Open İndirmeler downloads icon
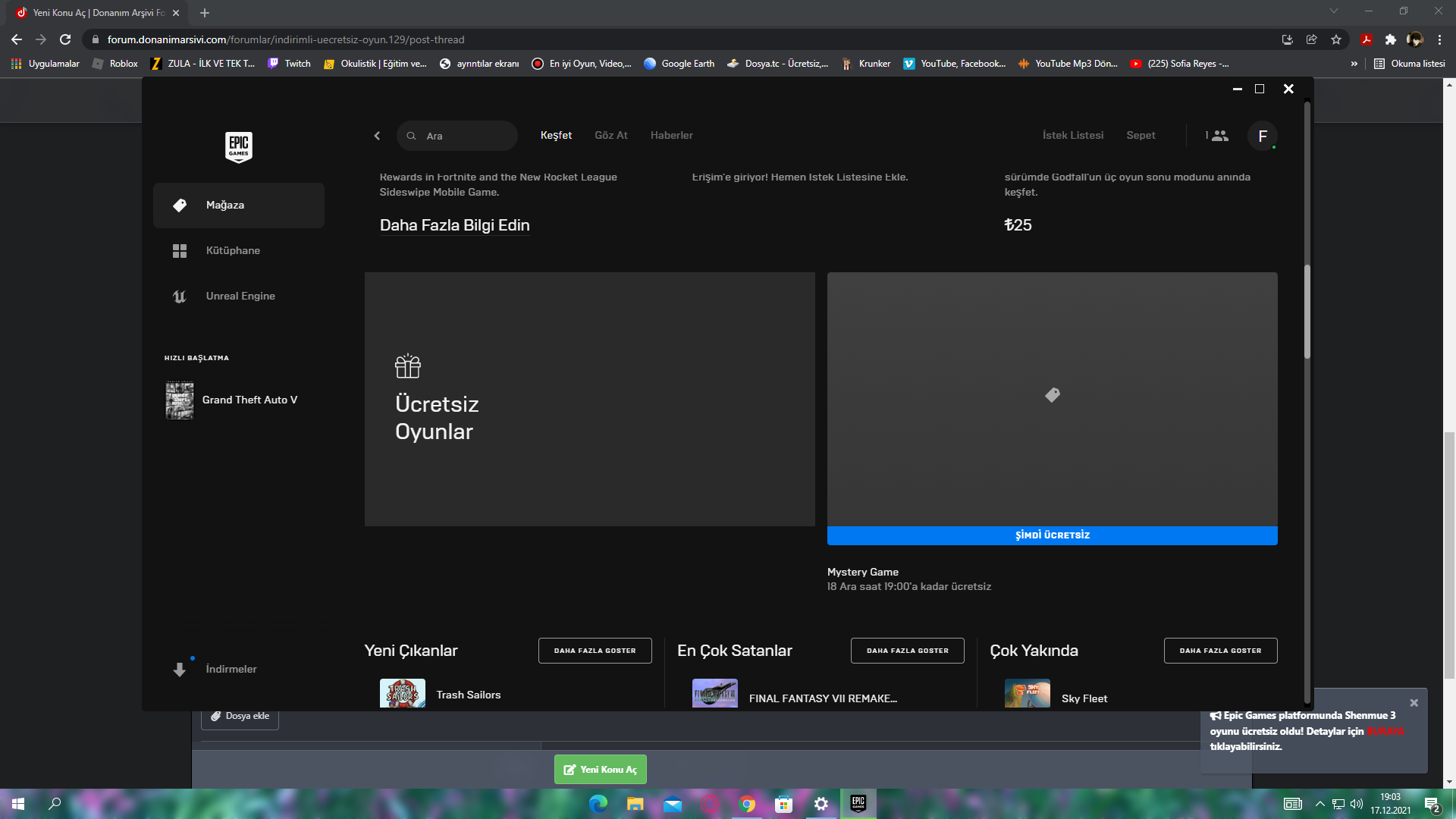1456x819 pixels. click(180, 670)
